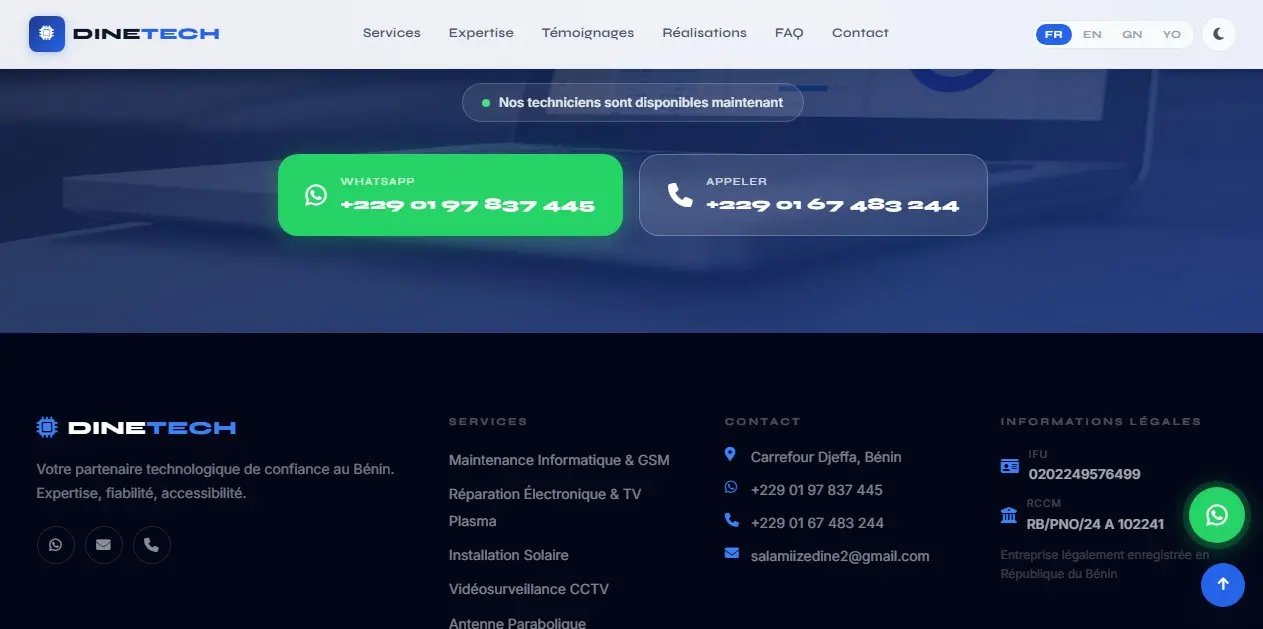Screen dimensions: 1263x629
Task: Click the DineTech chip logo in header
Action: point(47,34)
